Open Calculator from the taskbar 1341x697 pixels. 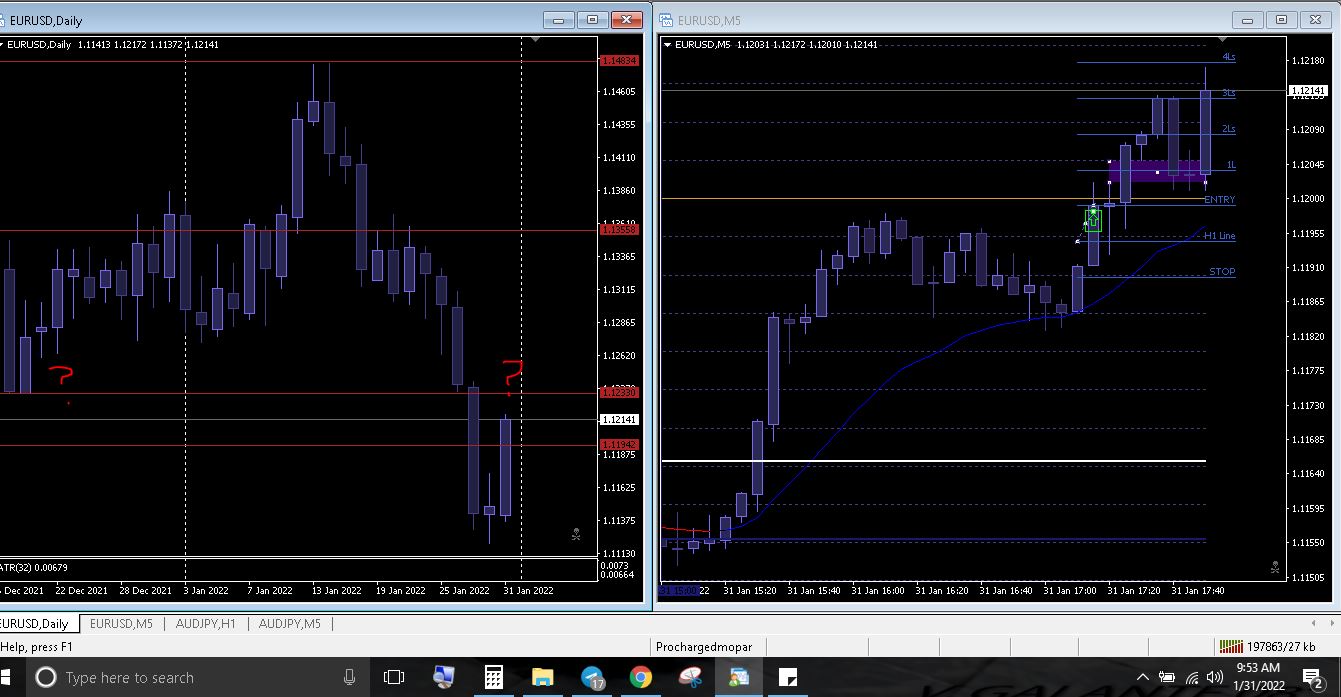[493, 677]
